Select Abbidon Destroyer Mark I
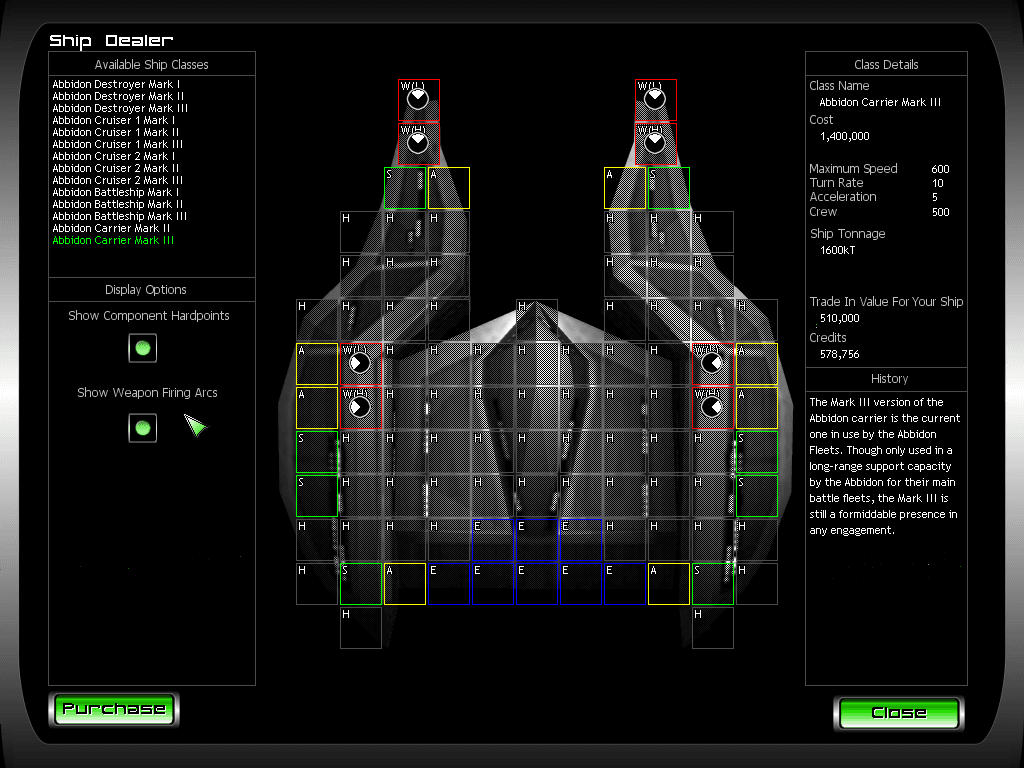1024x768 pixels. pos(116,84)
